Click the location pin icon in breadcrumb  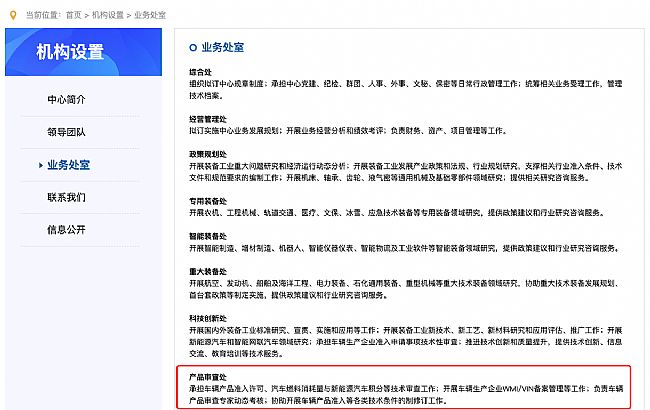[x=13, y=15]
